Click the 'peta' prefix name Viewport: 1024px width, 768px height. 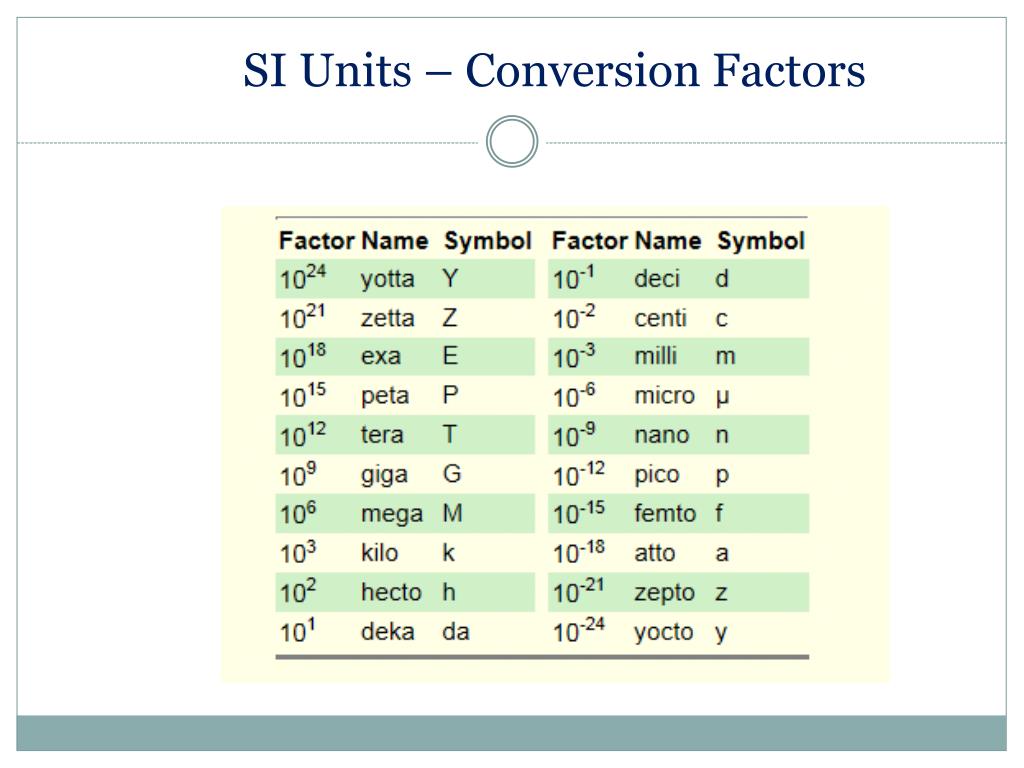coord(385,396)
